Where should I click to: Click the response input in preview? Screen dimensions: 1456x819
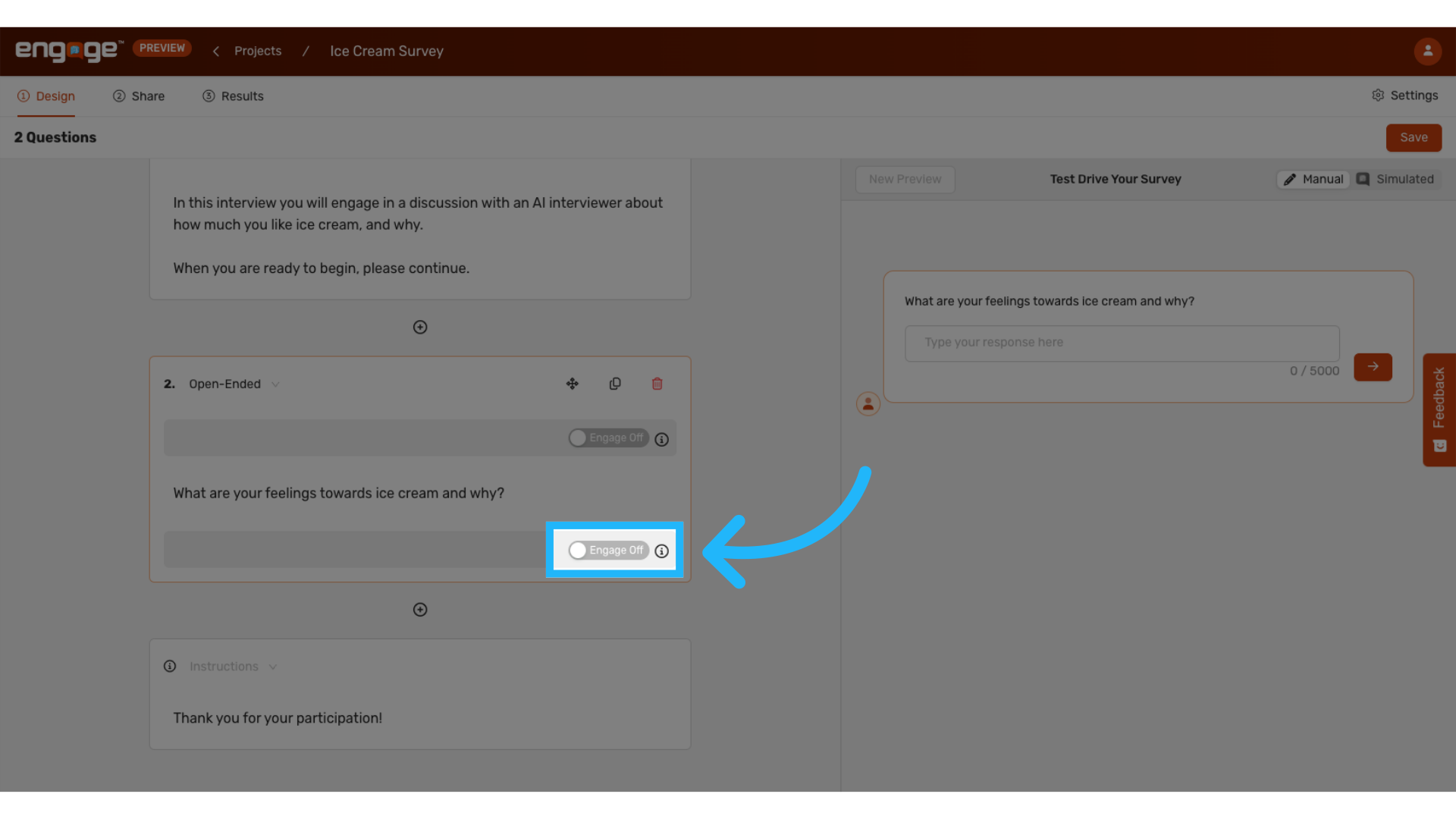(1122, 343)
